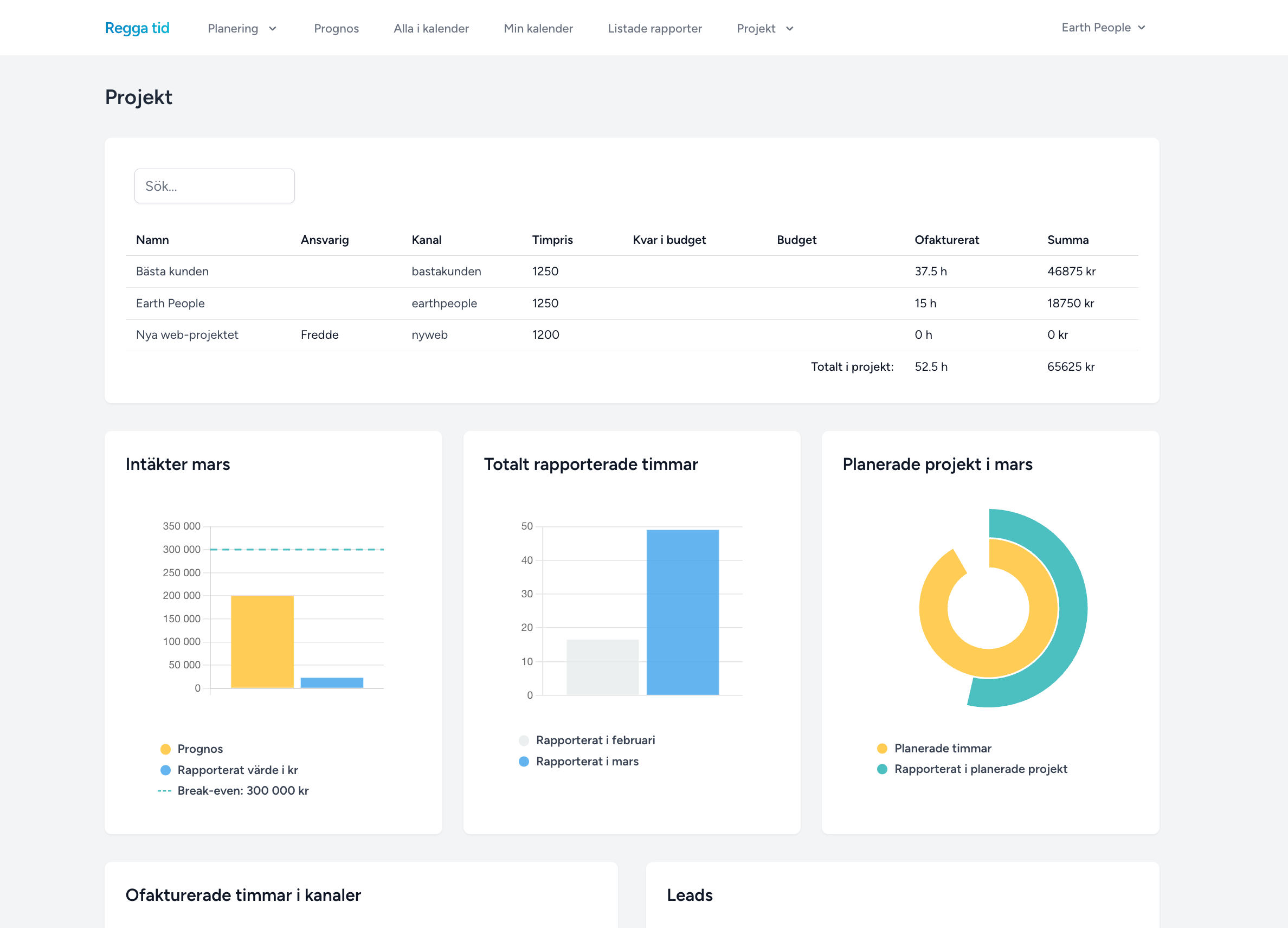The image size is (1288, 928).
Task: Open the Projekt navigation dropdown
Action: click(x=764, y=28)
